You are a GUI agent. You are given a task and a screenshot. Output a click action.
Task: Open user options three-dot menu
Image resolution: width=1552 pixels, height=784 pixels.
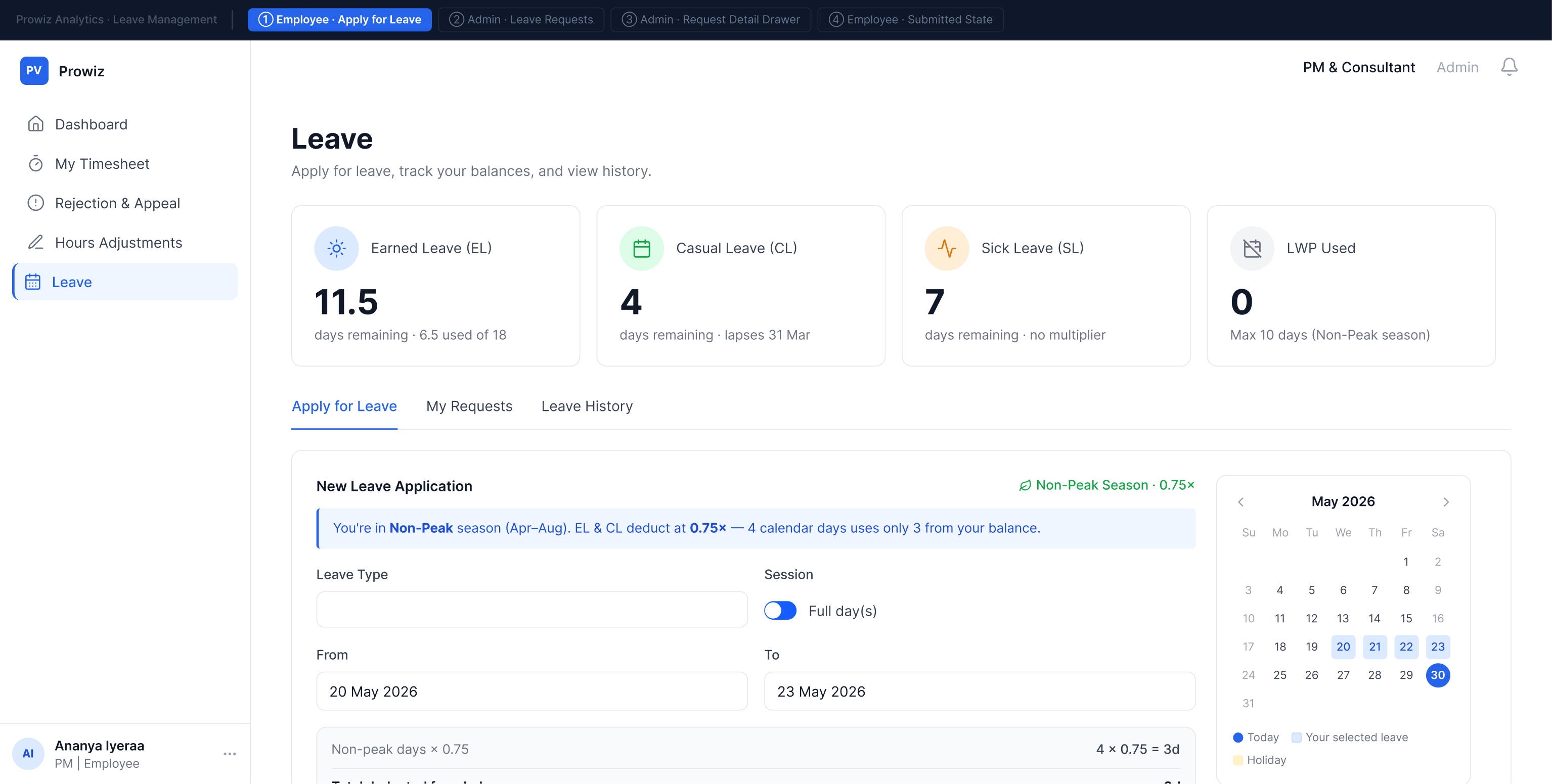pyautogui.click(x=230, y=754)
